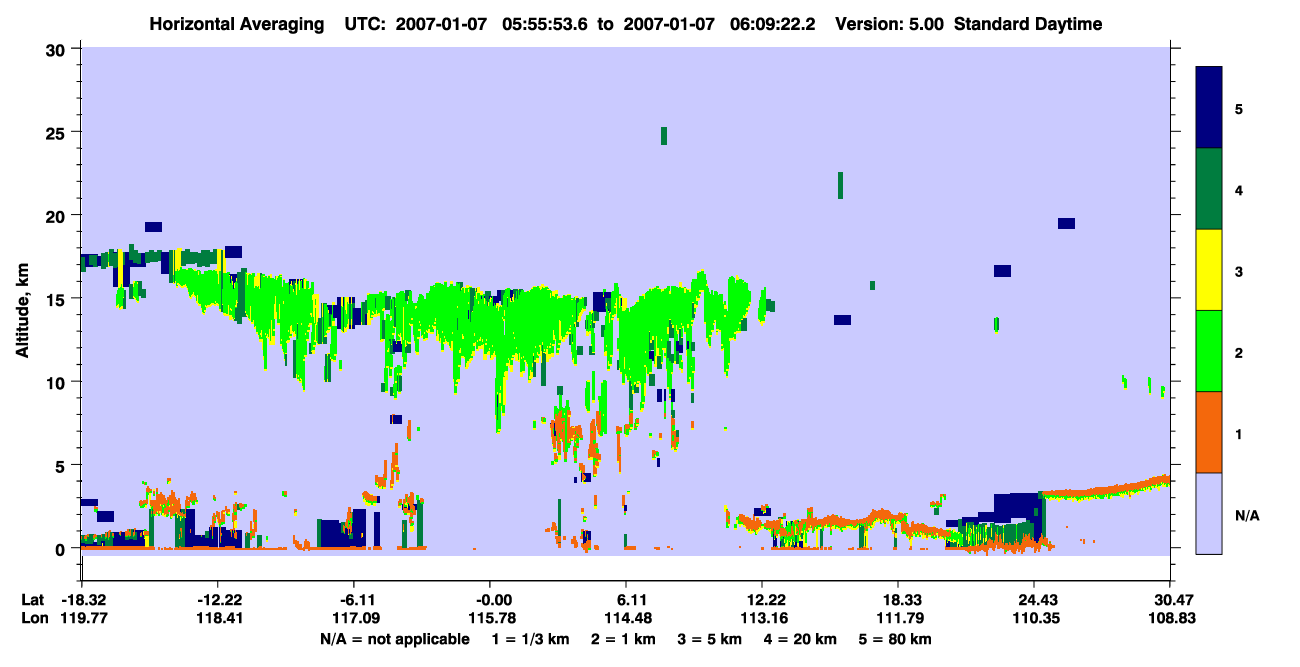Click 'Standard Daytime' in the title

click(1028, 24)
